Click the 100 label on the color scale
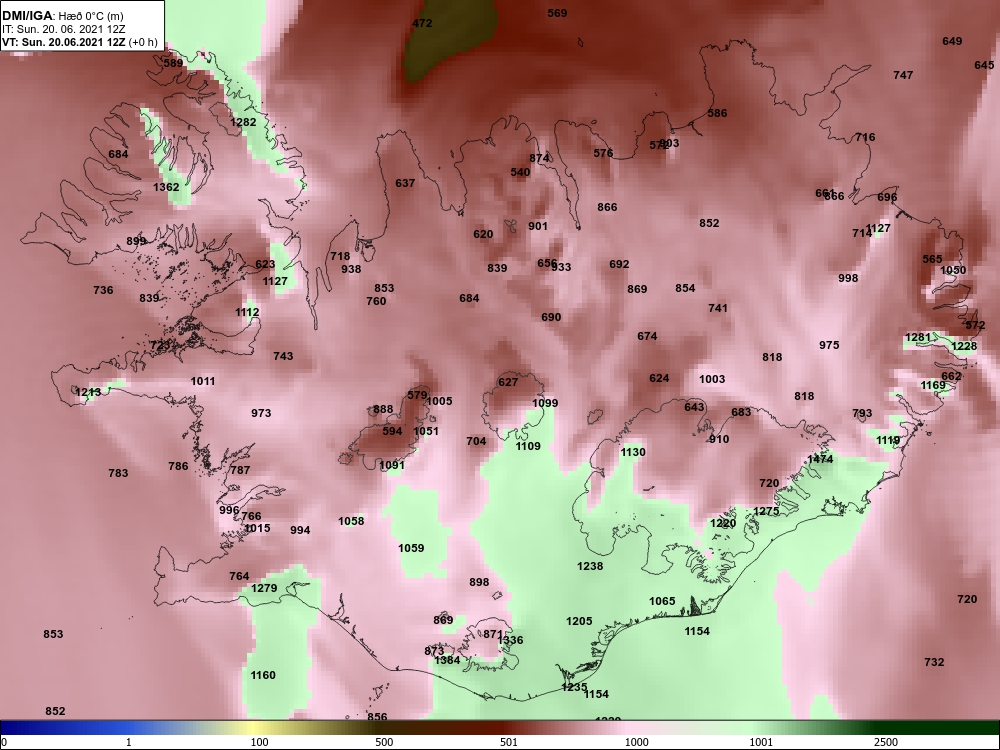 [259, 742]
